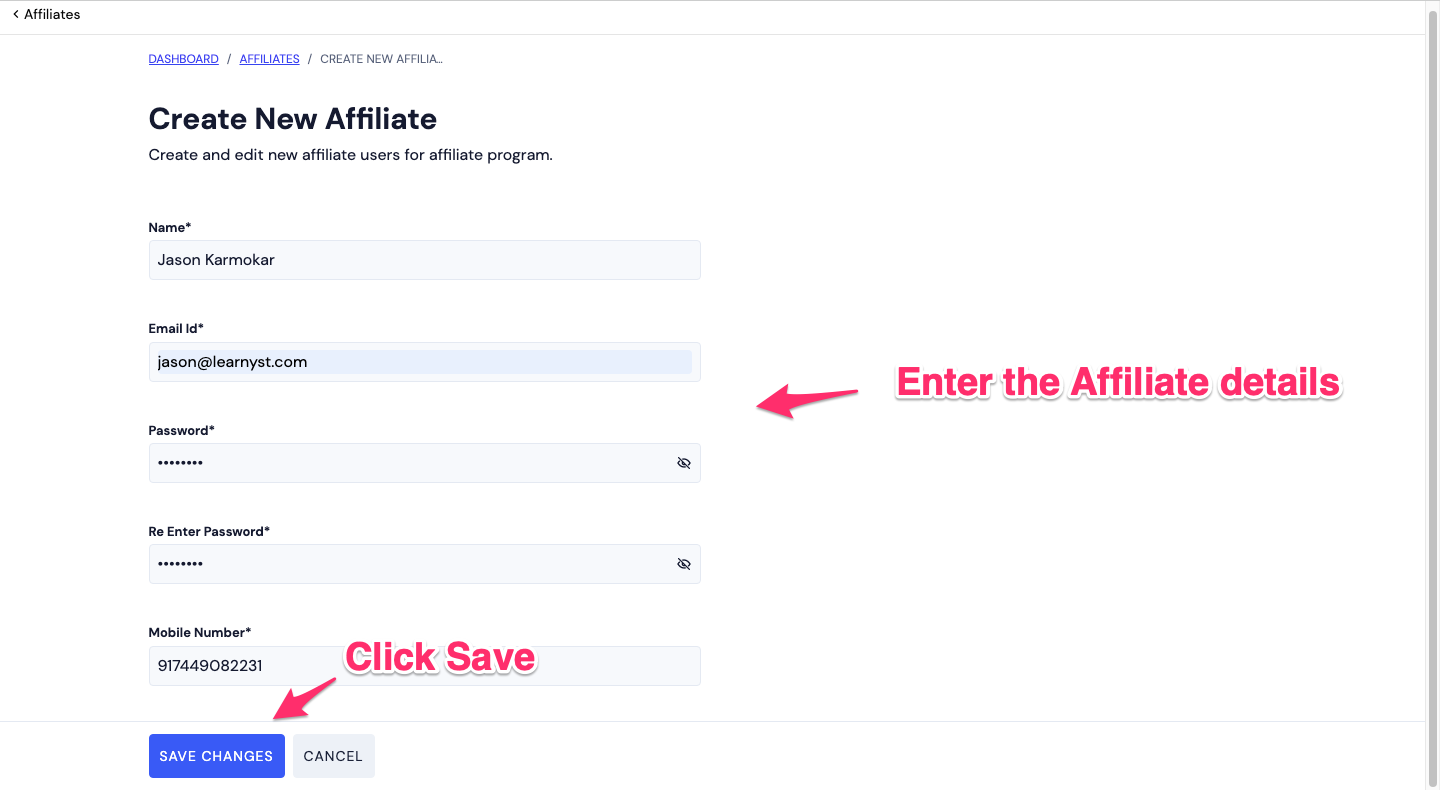Click the SAVE CHANGES button

[x=217, y=756]
